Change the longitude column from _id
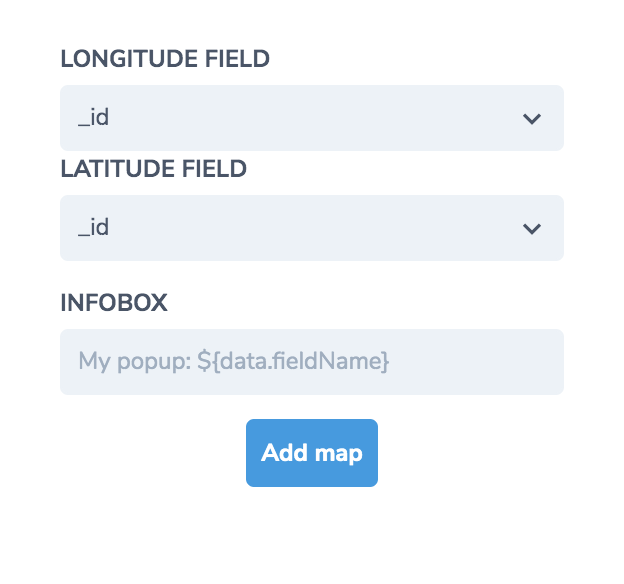The height and width of the screenshot is (584, 624). 311,118
